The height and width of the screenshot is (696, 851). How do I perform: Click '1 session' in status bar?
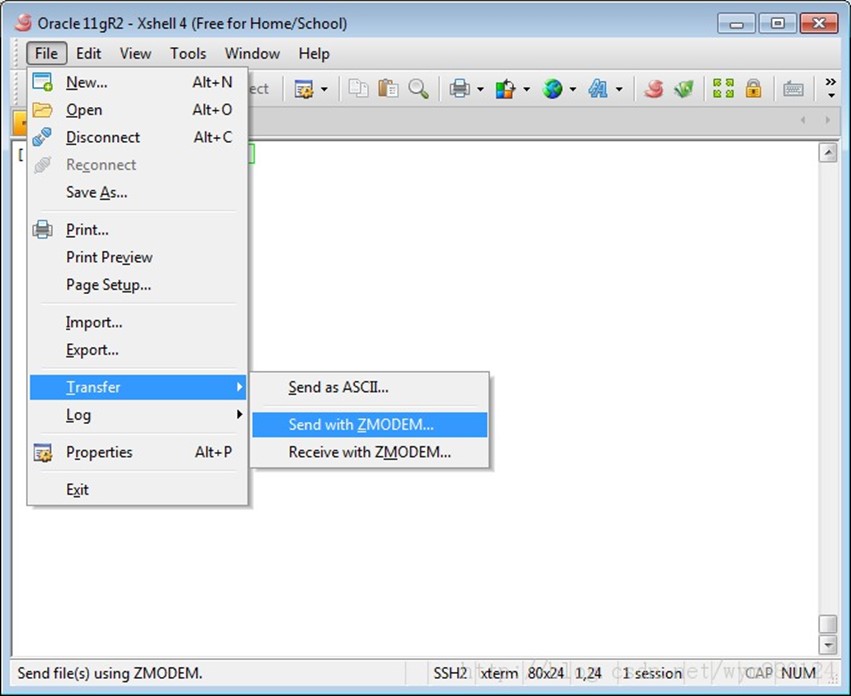tap(652, 673)
